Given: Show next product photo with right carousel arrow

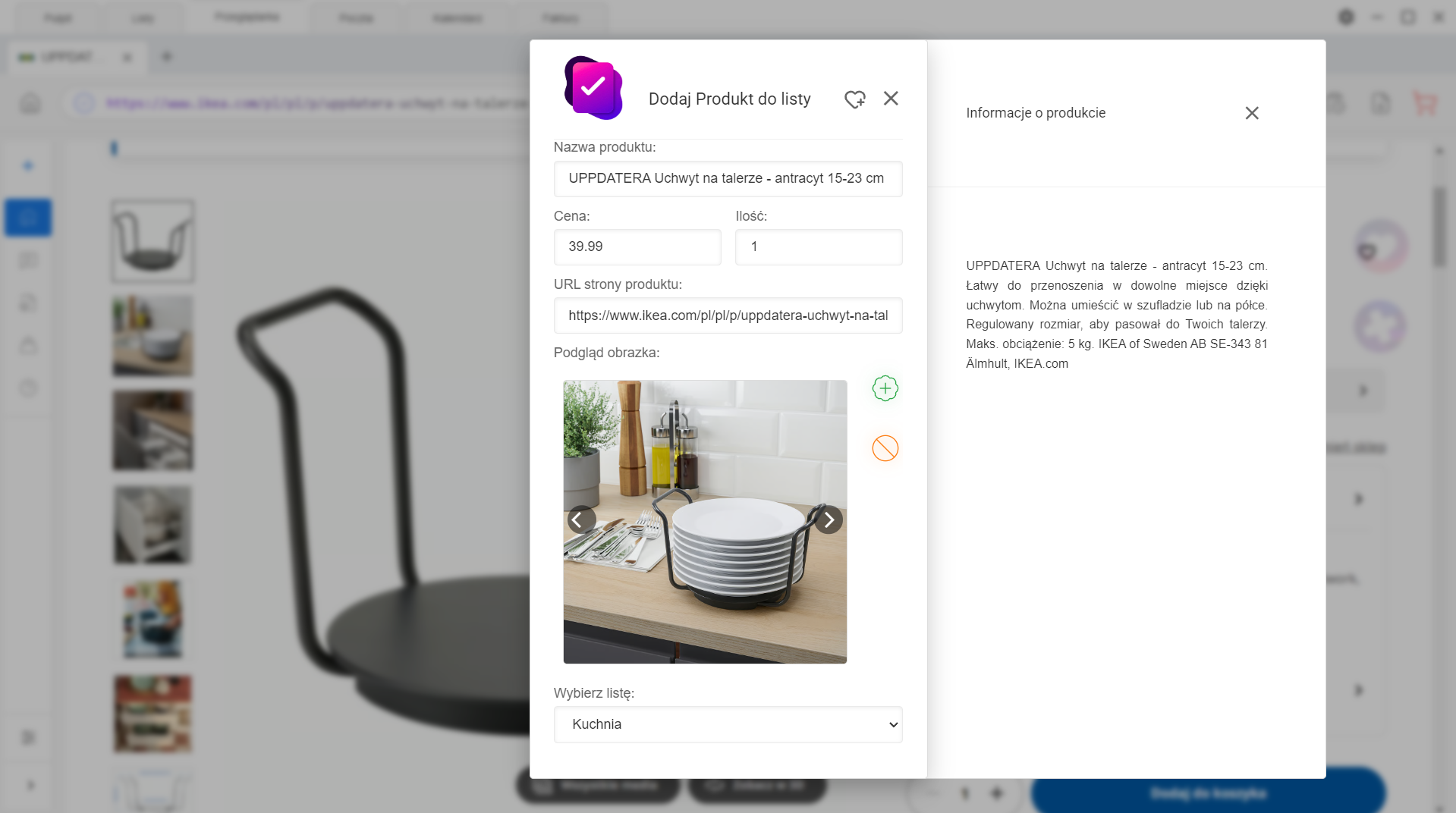Looking at the screenshot, I should click(829, 520).
